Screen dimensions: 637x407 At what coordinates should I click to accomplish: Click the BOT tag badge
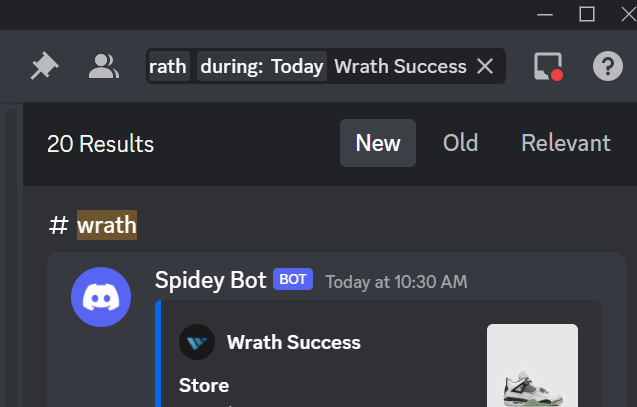pyautogui.click(x=292, y=279)
